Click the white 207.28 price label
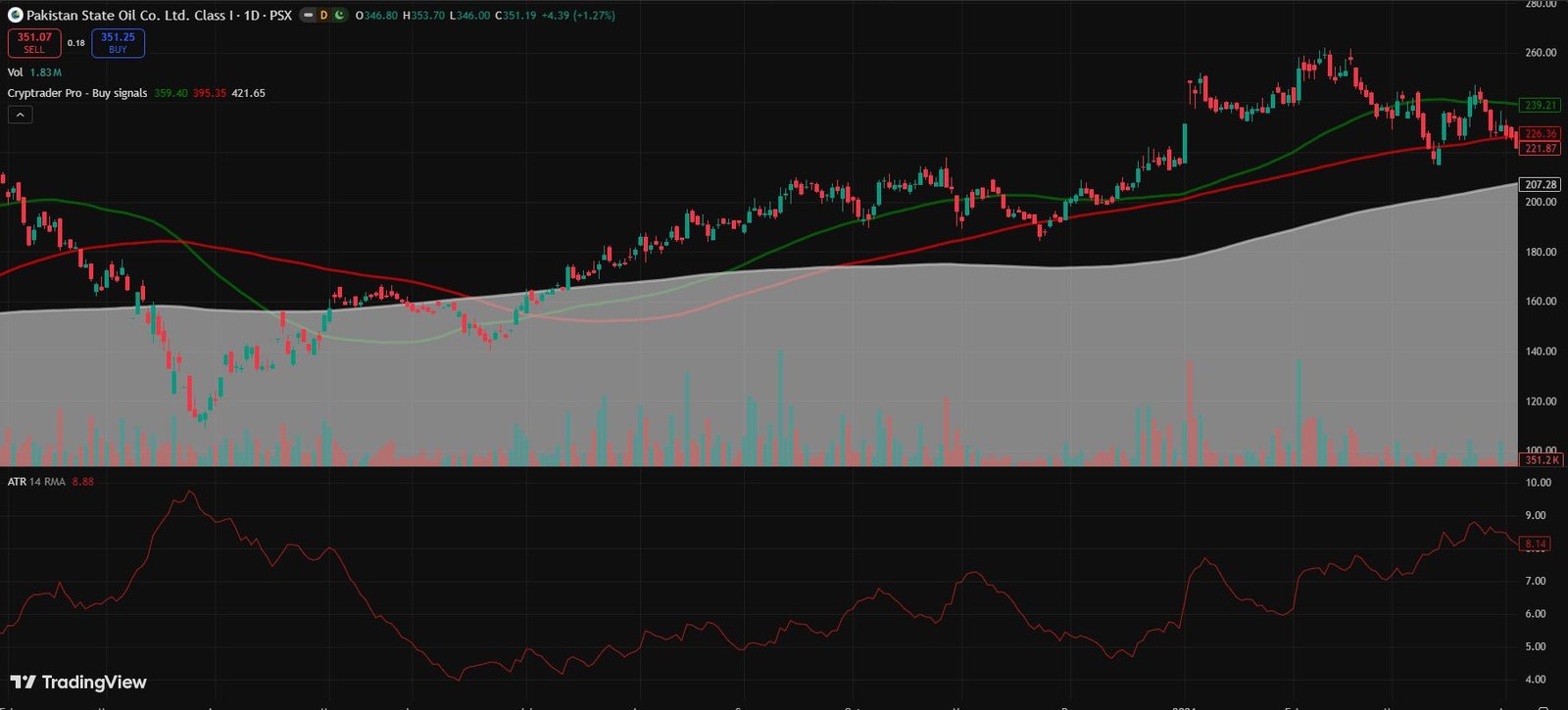The height and width of the screenshot is (710, 1568). coord(1542,184)
